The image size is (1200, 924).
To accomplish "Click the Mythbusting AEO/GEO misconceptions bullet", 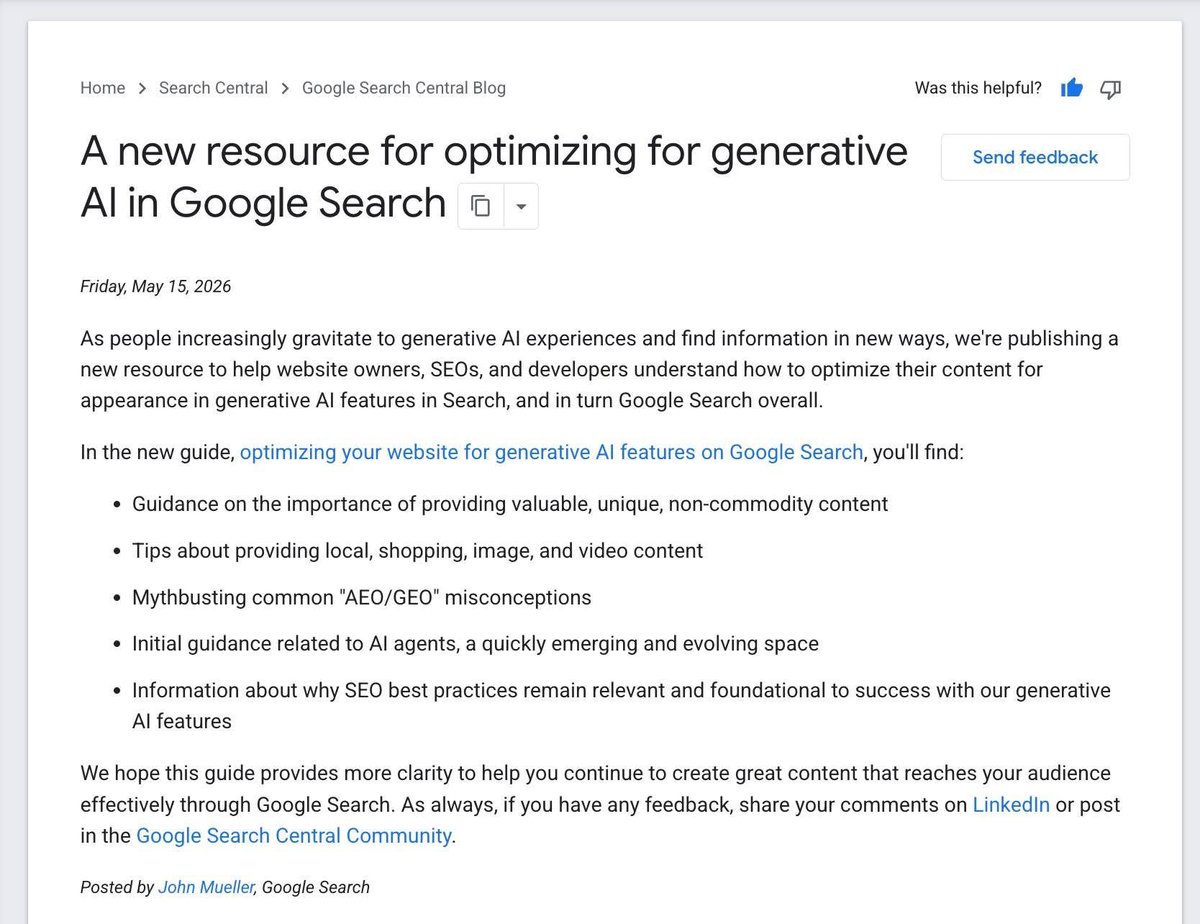I will point(362,598).
